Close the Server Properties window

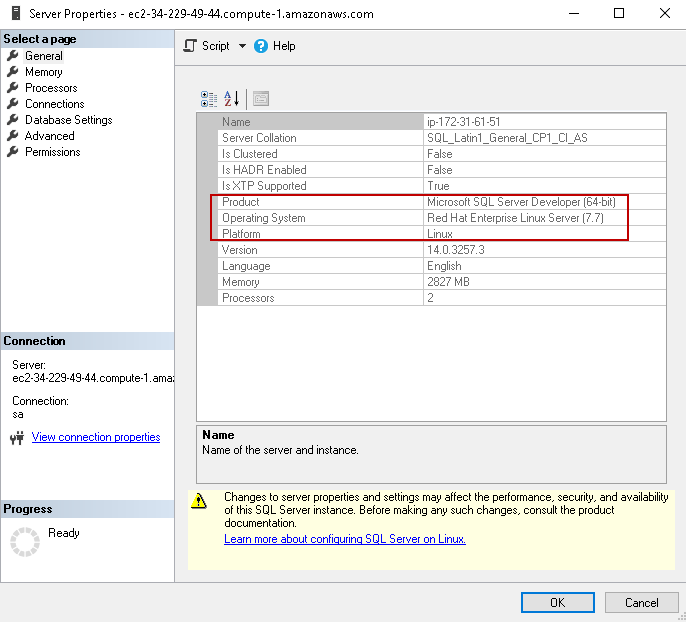pos(665,13)
